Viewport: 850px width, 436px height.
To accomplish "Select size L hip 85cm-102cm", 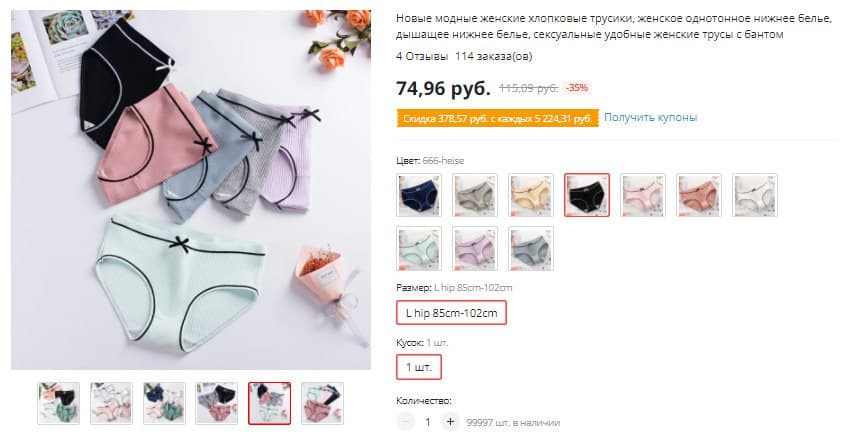I will [x=452, y=313].
